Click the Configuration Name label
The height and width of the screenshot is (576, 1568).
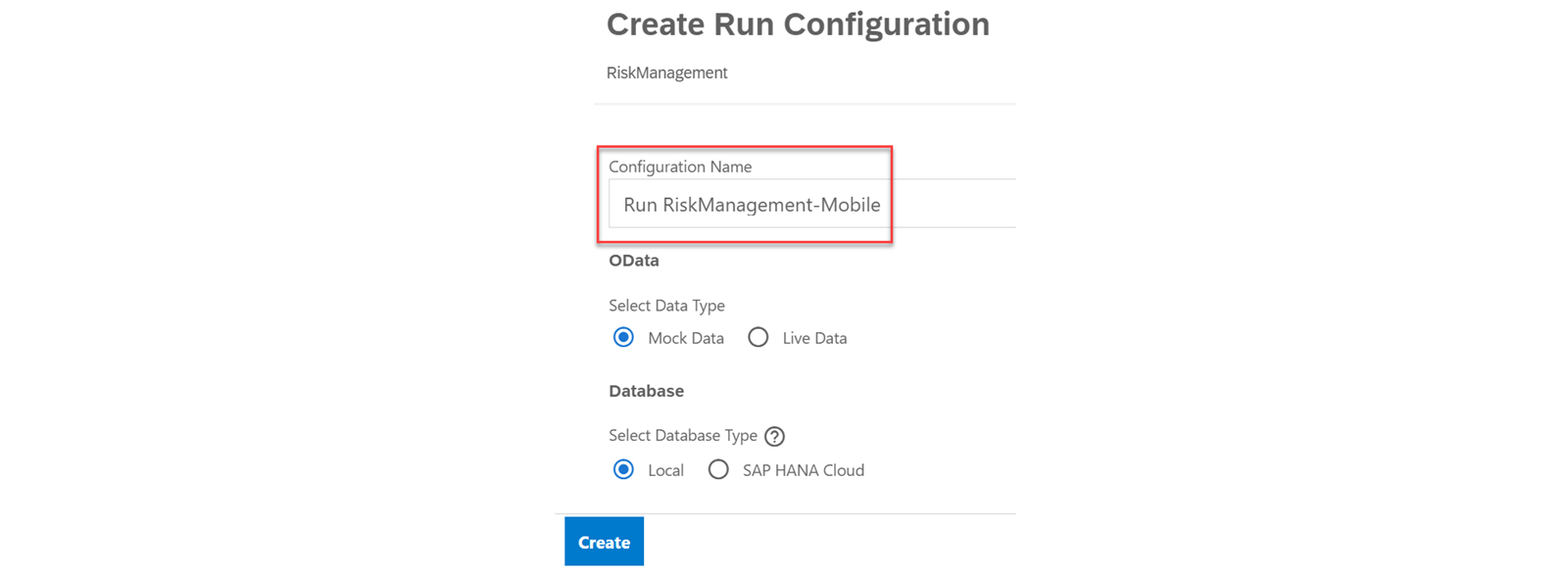(680, 167)
